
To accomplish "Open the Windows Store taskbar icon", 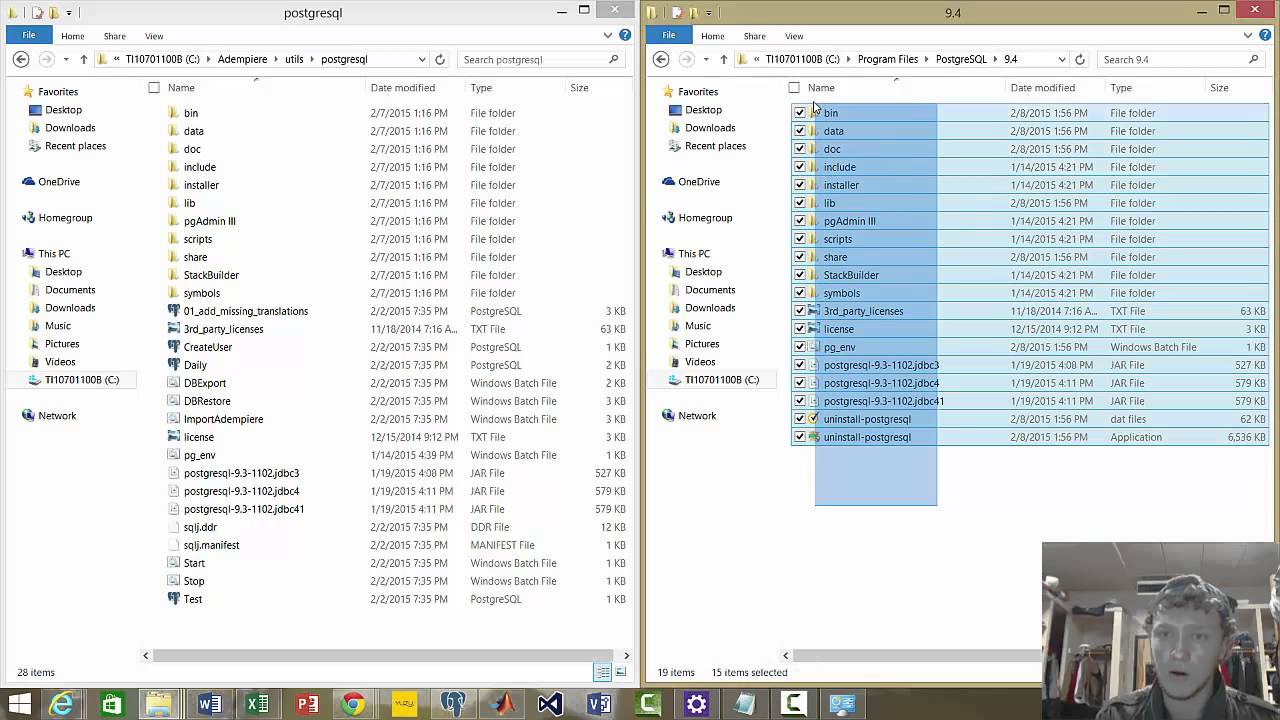I will pyautogui.click(x=111, y=704).
